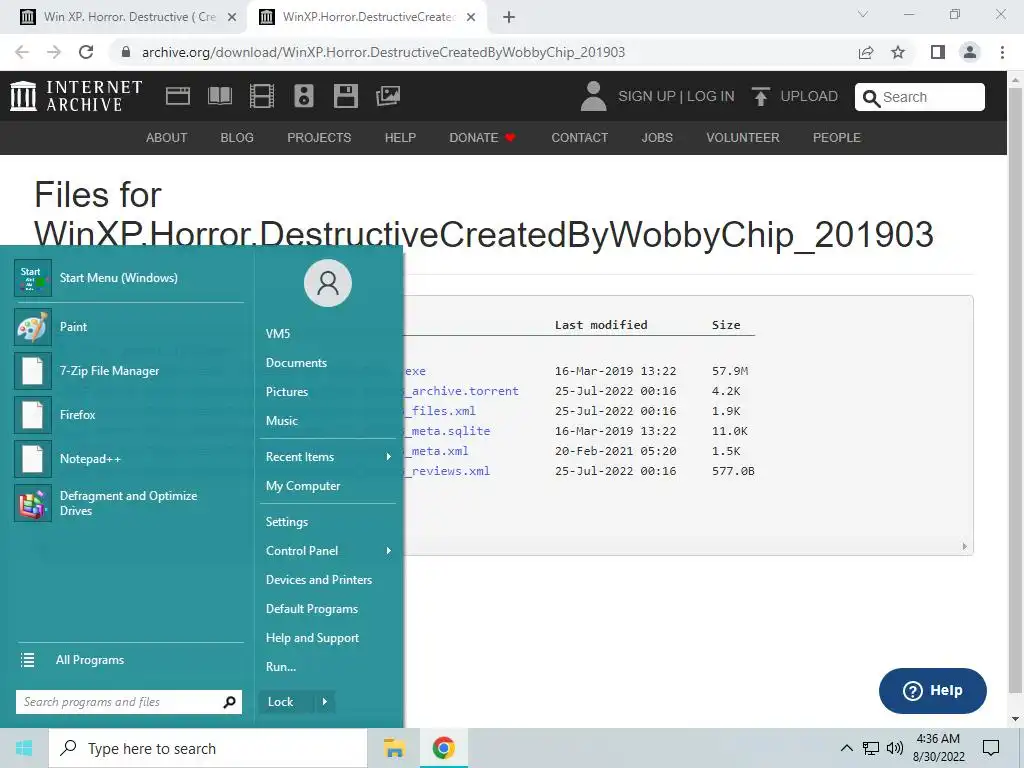
Task: Click Search programs and files box
Action: (129, 702)
